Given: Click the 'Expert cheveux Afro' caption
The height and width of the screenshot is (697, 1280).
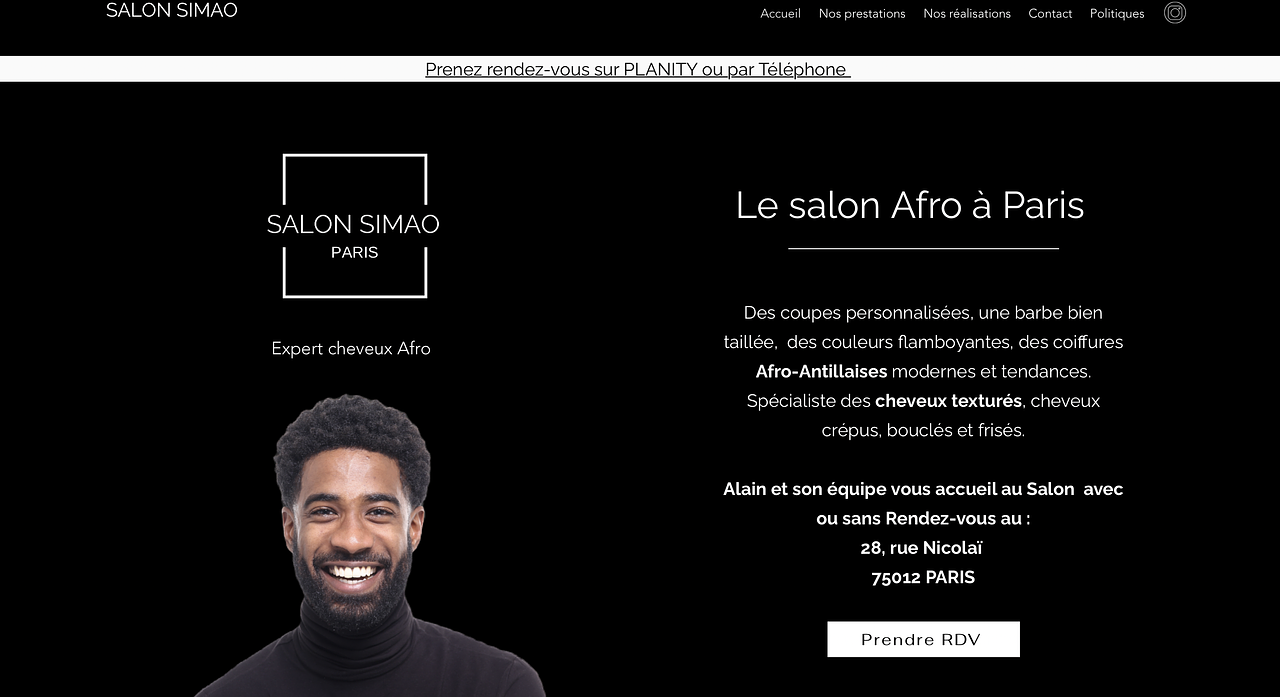Looking at the screenshot, I should coord(351,348).
